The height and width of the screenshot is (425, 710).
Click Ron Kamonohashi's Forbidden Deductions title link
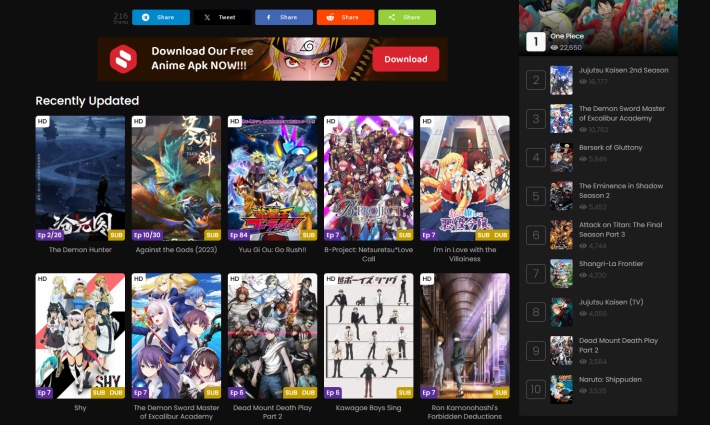465,412
